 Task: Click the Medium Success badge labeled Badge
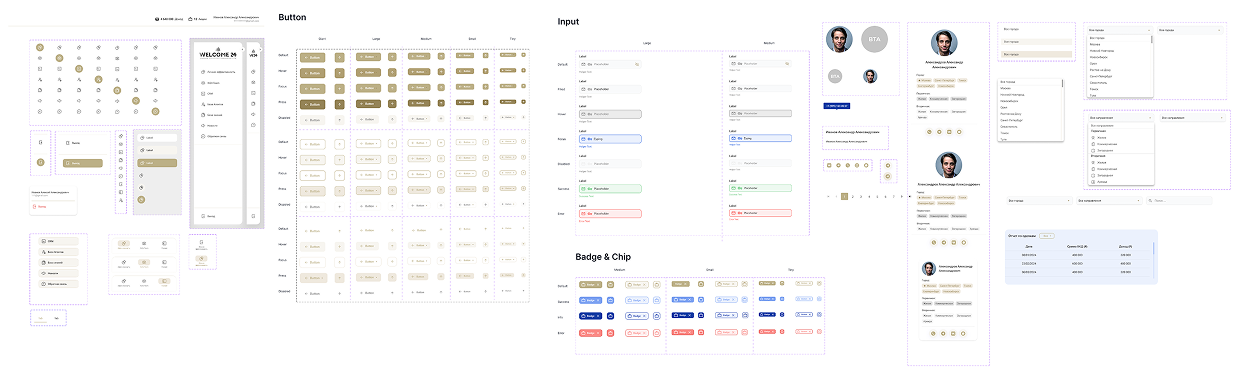tap(590, 300)
